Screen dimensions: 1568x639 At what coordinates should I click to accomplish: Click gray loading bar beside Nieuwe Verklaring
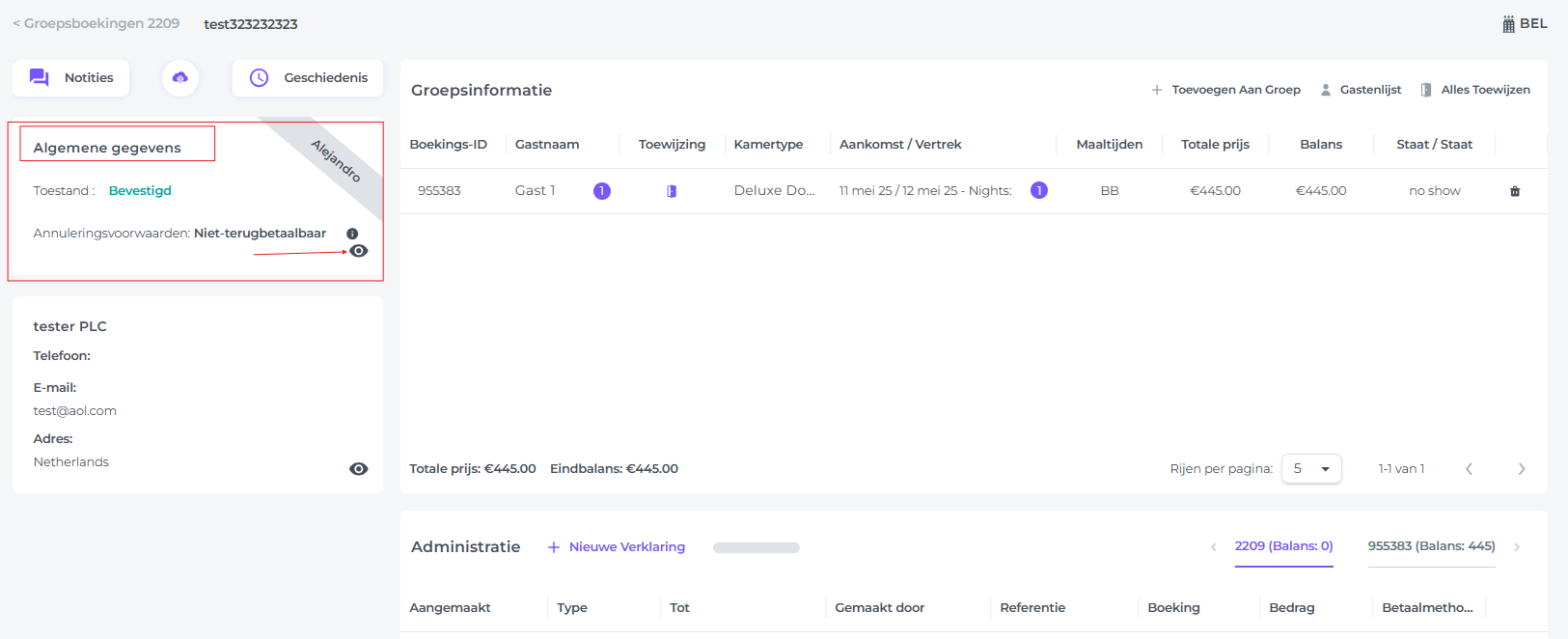[x=756, y=547]
